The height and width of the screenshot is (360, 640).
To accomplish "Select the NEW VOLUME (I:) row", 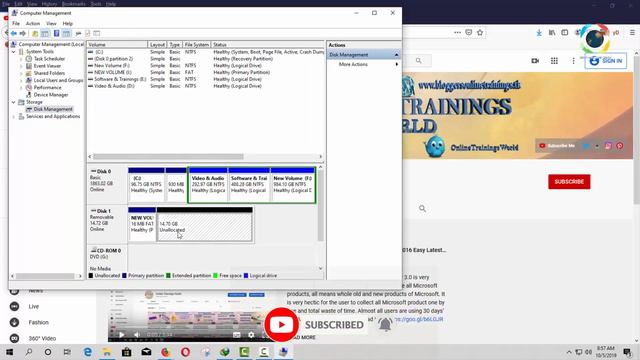I will [205, 72].
